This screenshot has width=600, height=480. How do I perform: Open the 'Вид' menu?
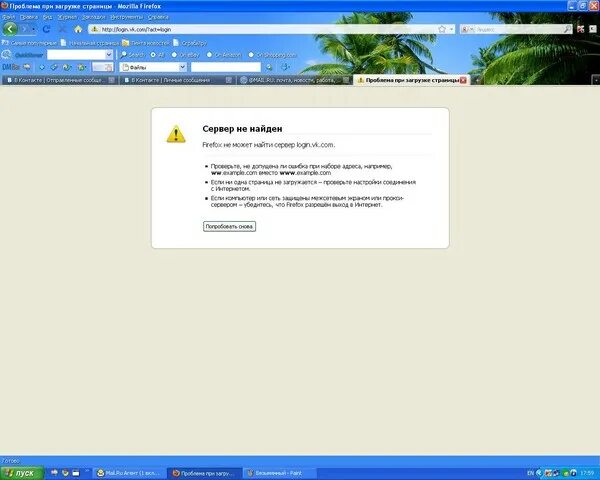coord(47,17)
